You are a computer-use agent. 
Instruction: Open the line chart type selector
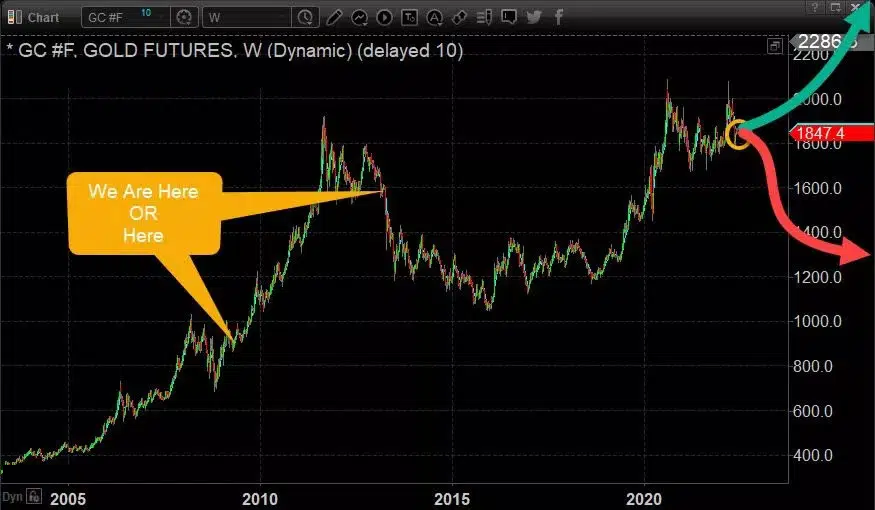(x=359, y=18)
